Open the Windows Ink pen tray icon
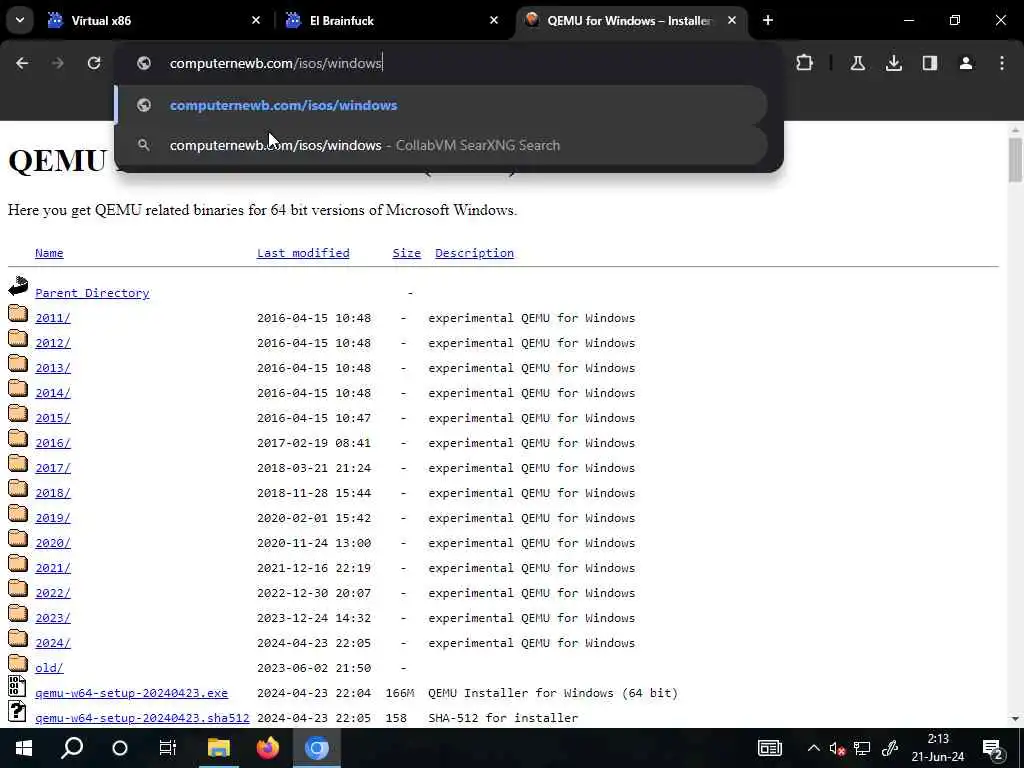The width and height of the screenshot is (1024, 768). (x=889, y=748)
